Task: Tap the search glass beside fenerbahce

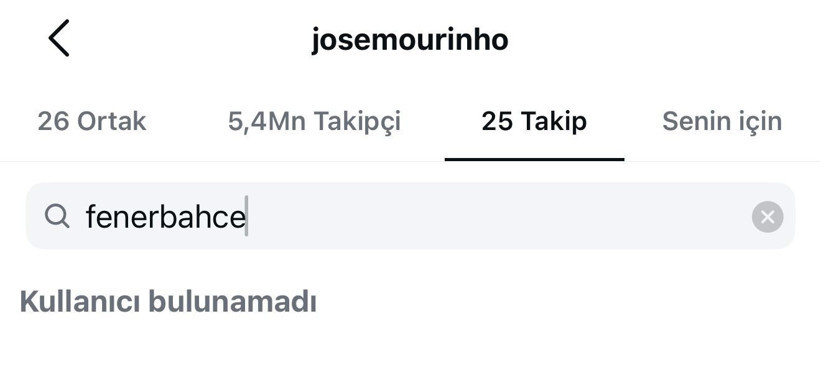Action: coord(57,216)
